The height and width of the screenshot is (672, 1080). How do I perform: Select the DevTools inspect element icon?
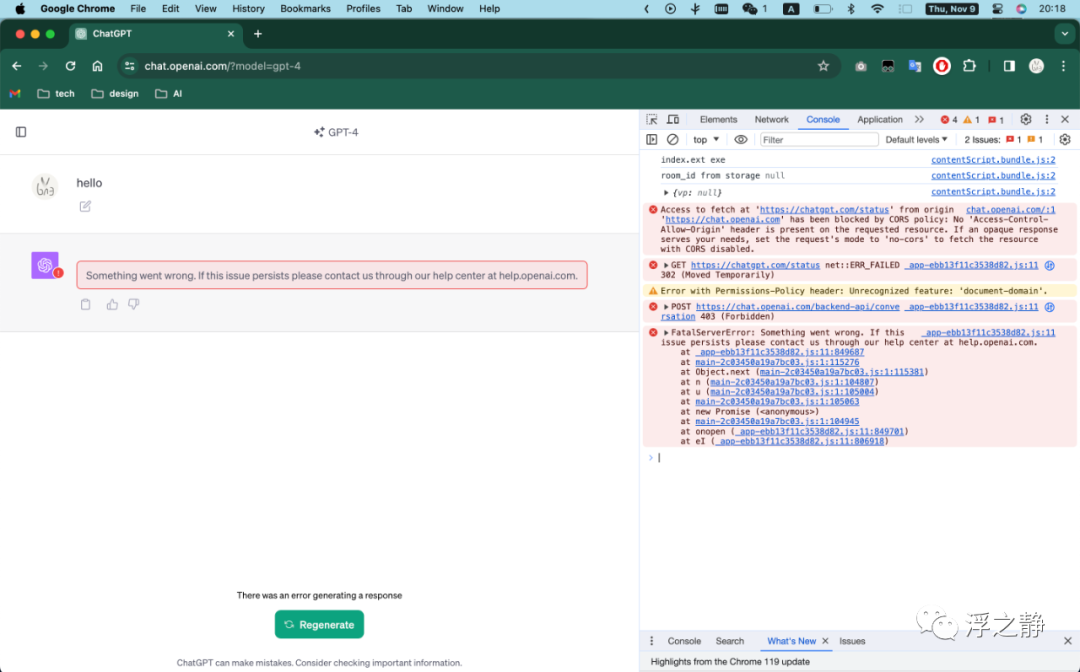652,119
